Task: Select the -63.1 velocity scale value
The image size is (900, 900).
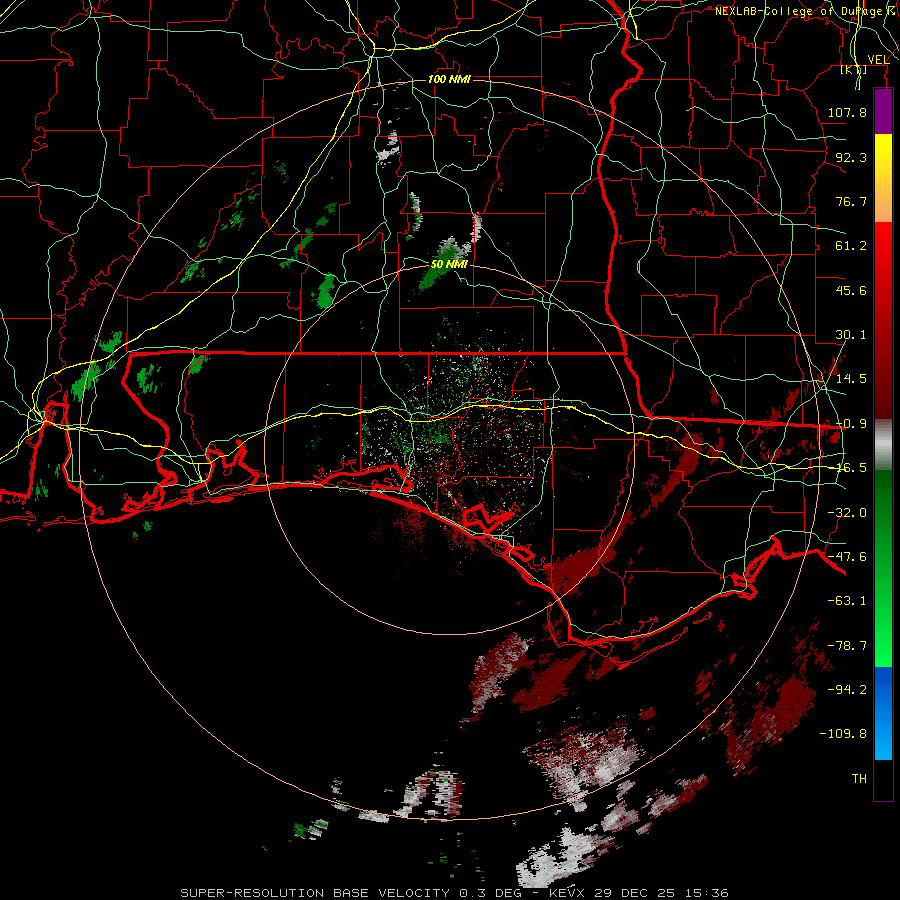Action: (847, 601)
